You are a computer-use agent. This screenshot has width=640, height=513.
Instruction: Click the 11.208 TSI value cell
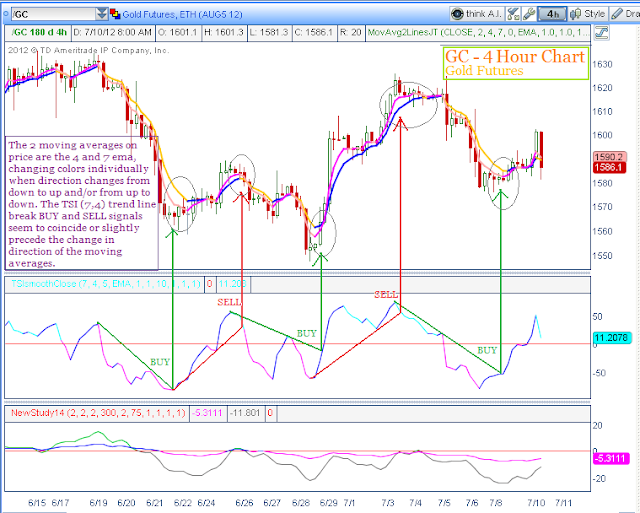click(233, 284)
